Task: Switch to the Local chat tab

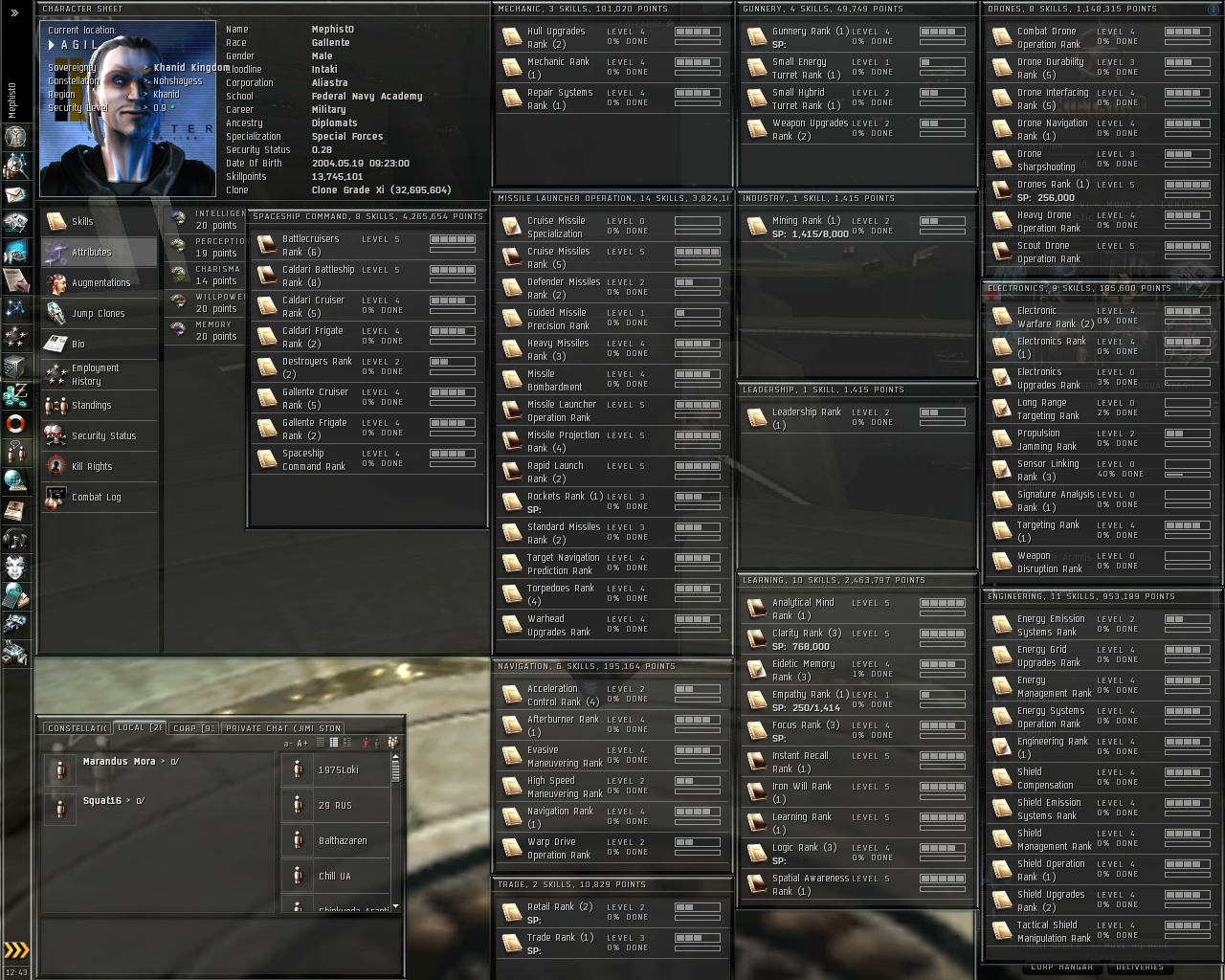Action: [140, 727]
